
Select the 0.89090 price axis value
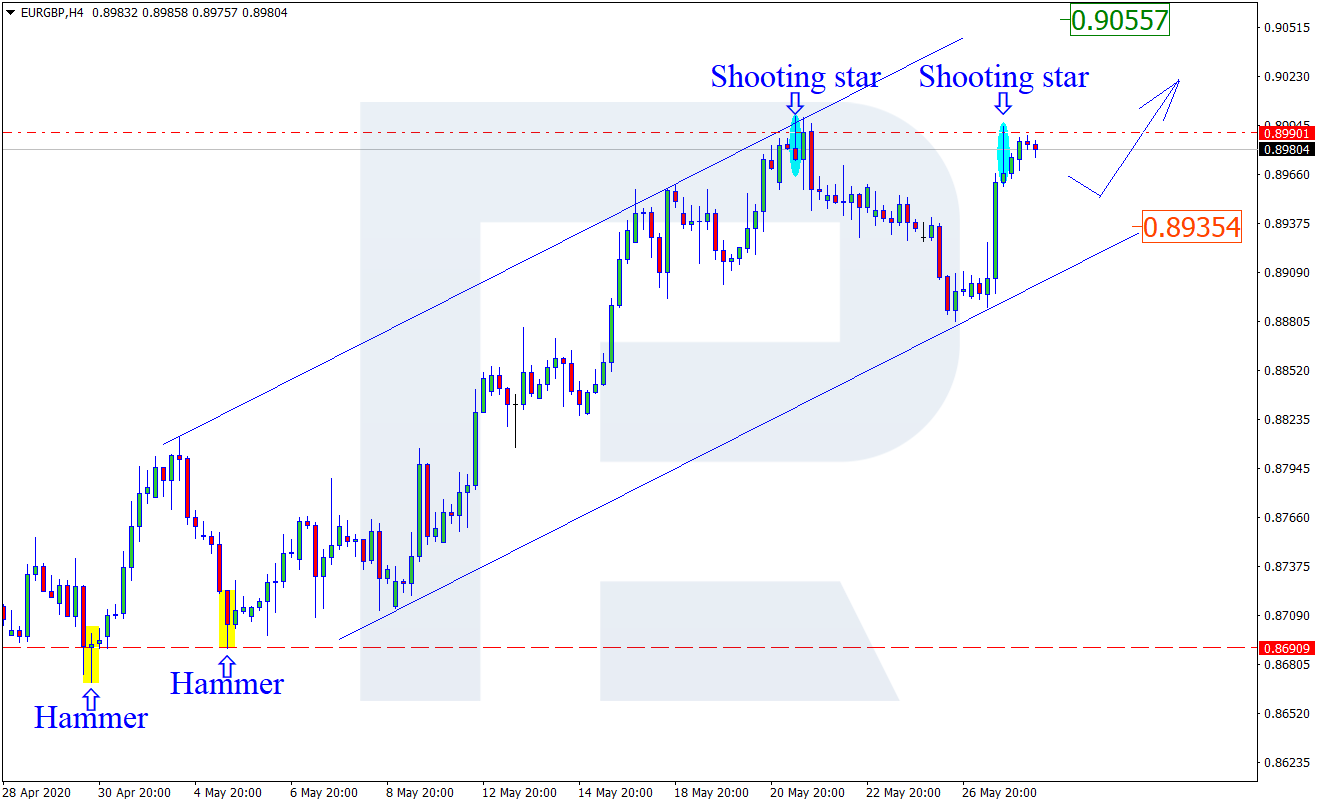[1286, 272]
